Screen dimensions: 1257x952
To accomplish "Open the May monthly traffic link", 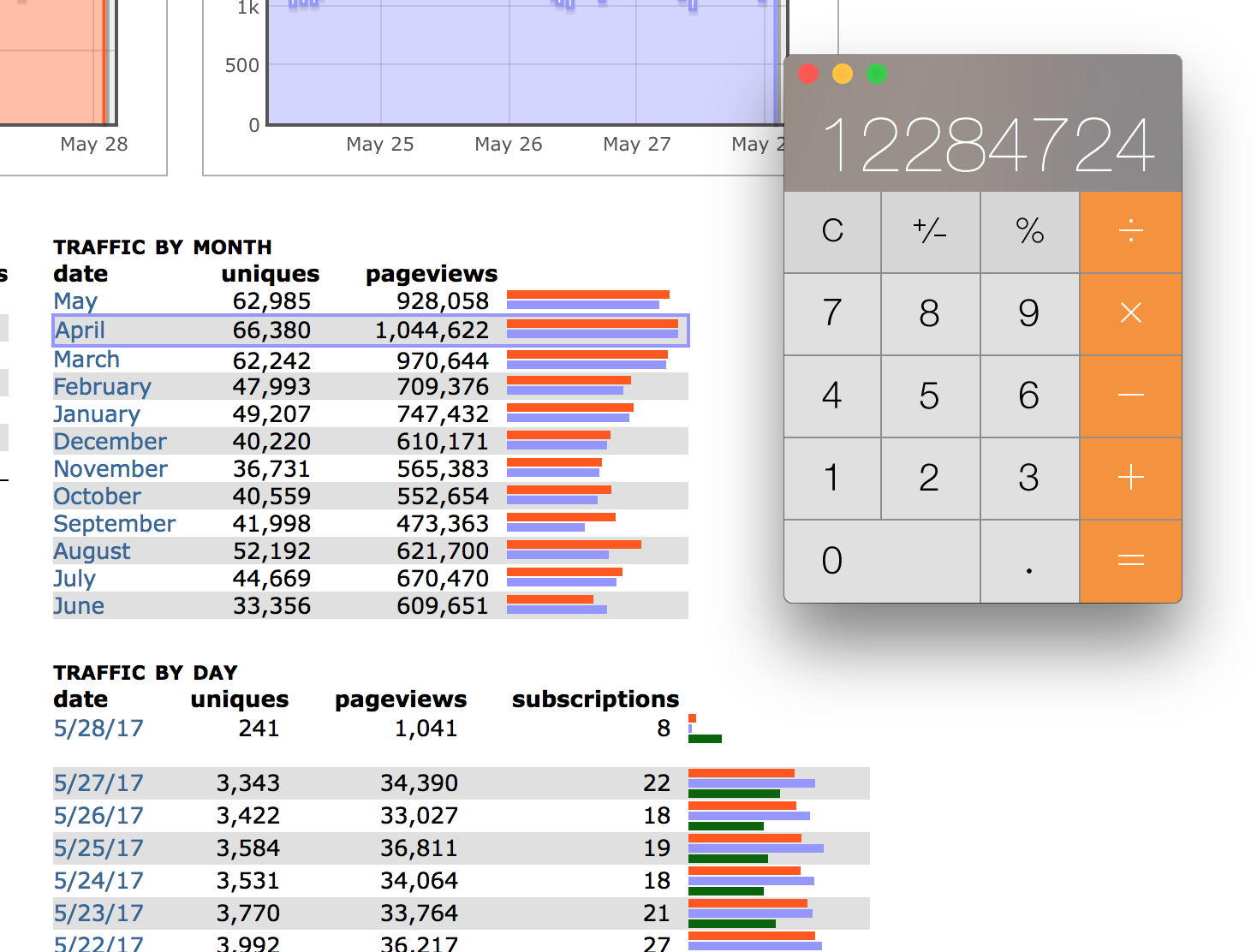I will [75, 301].
